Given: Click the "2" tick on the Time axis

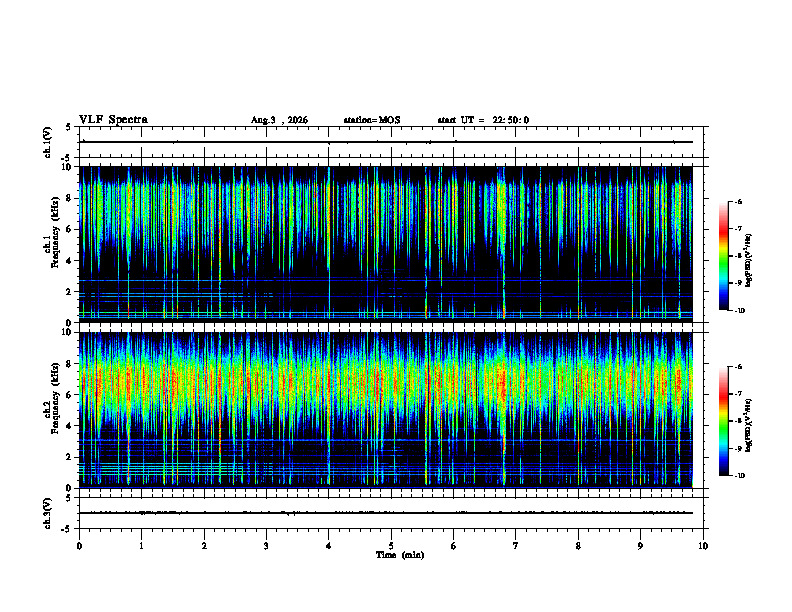Looking at the screenshot, I should (204, 546).
